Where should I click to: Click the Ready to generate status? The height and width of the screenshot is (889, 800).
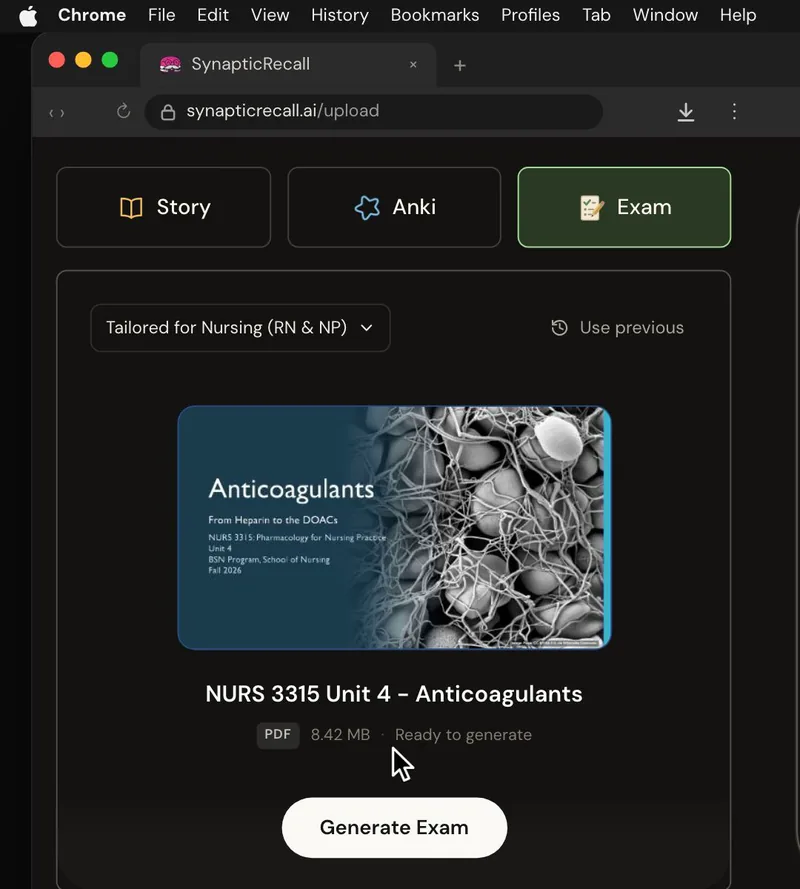coord(463,735)
